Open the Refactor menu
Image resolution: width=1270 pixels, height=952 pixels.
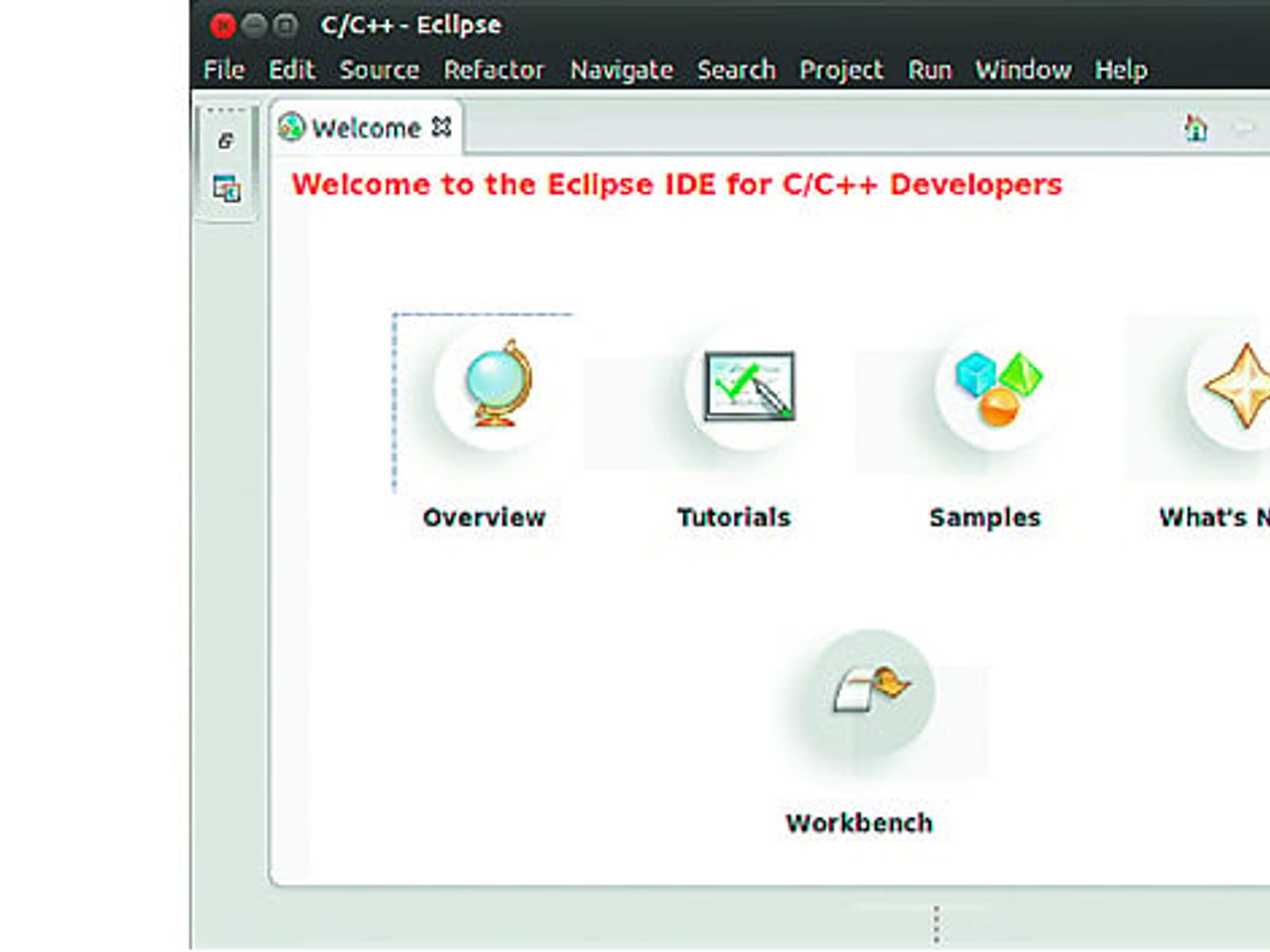coord(494,70)
